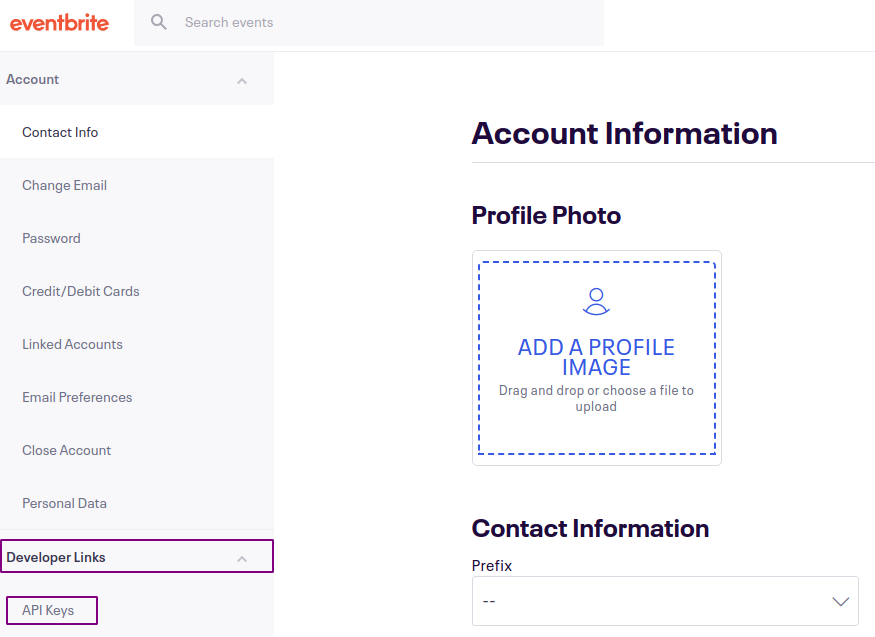
Task: Click the profile person icon in the upload area
Action: coord(596,300)
